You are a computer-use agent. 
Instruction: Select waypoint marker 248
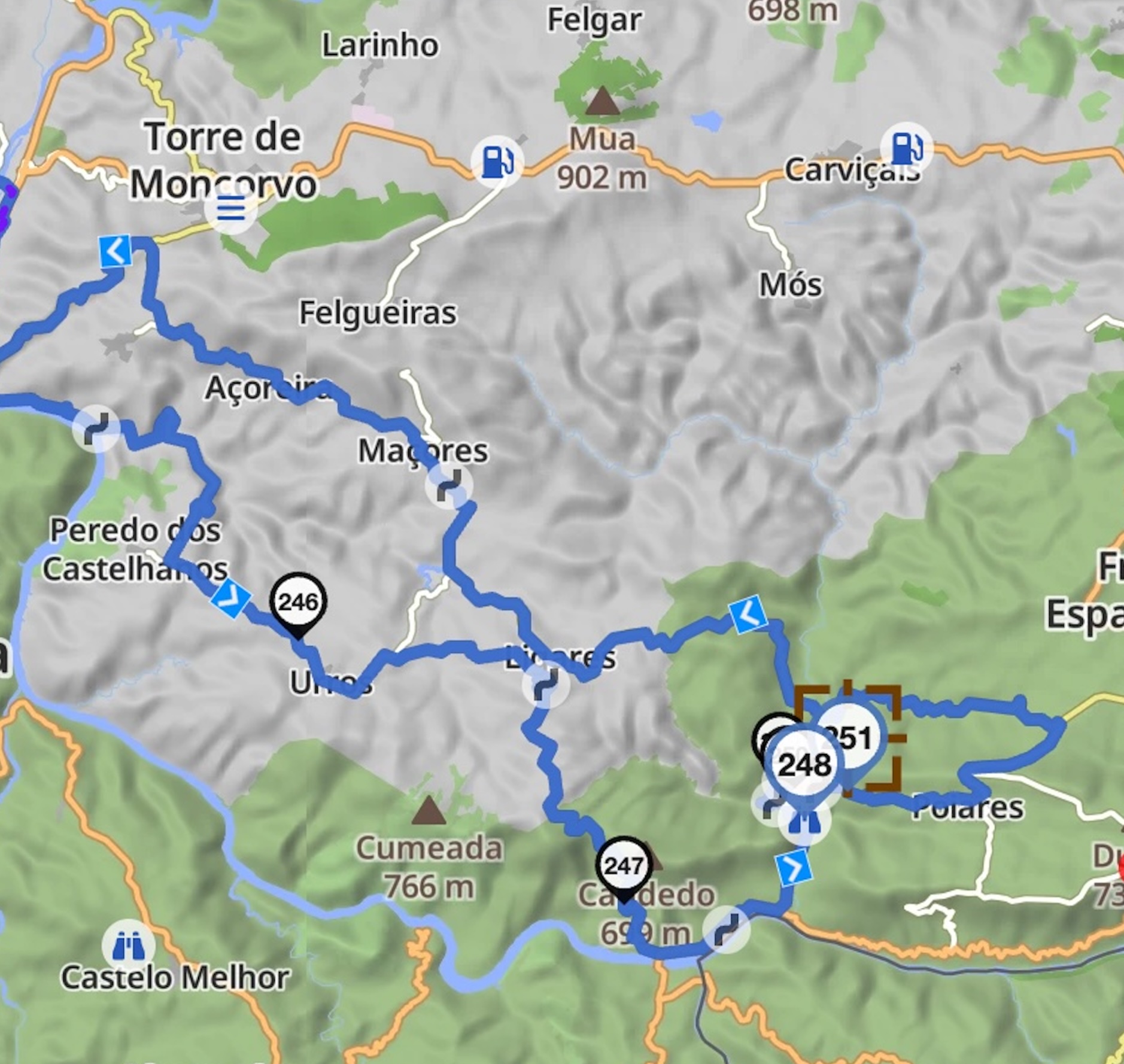(x=804, y=765)
